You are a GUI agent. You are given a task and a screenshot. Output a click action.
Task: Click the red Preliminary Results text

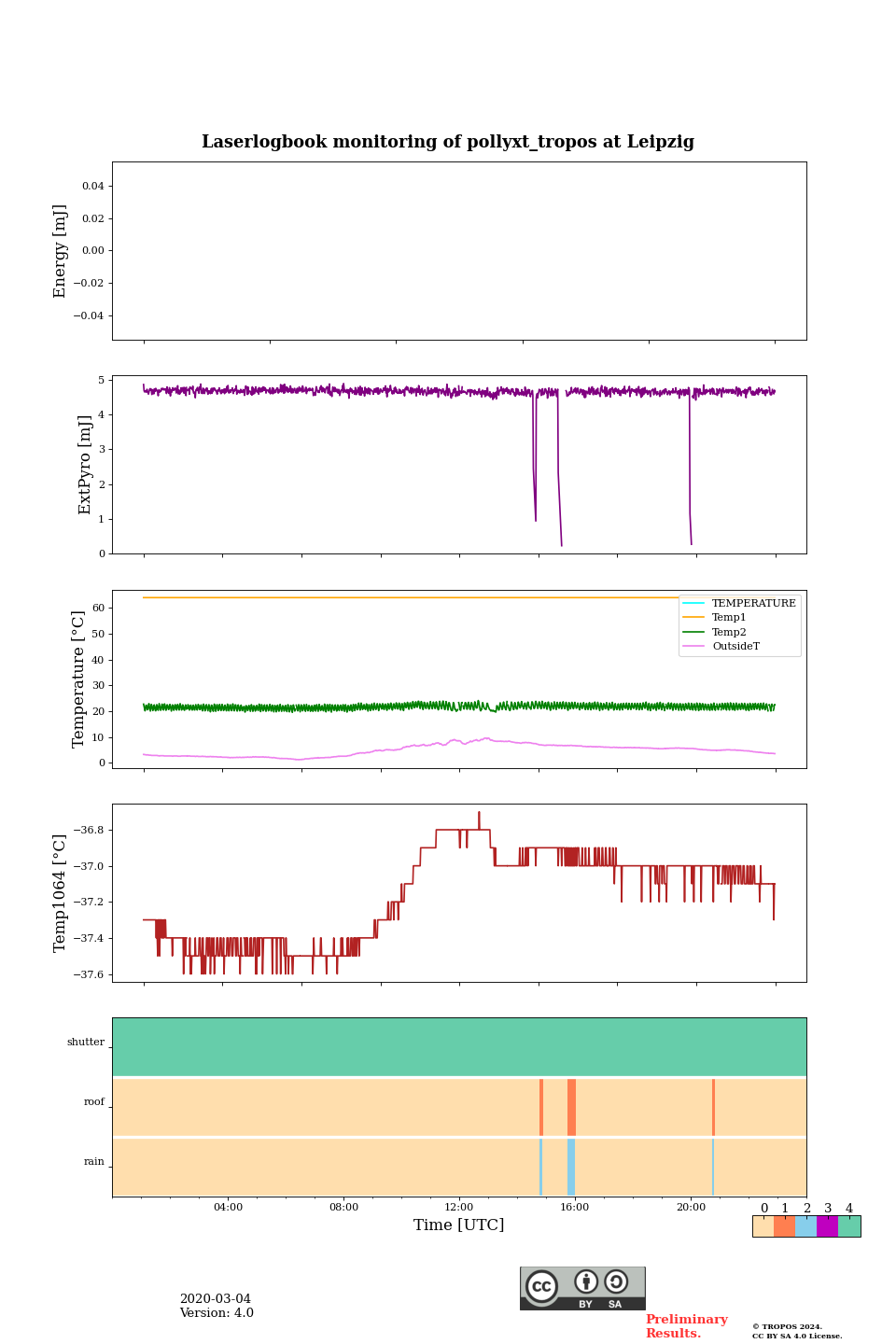[x=686, y=1326]
